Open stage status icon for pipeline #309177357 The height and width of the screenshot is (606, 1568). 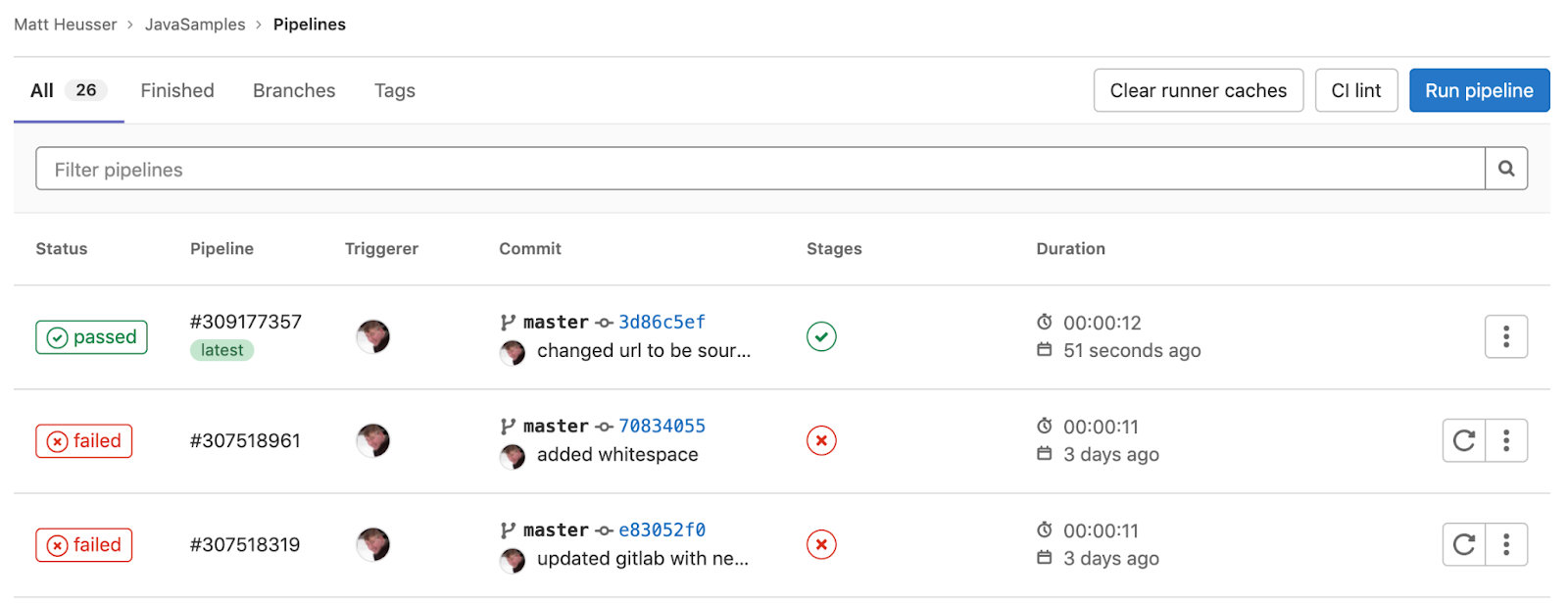pos(821,336)
